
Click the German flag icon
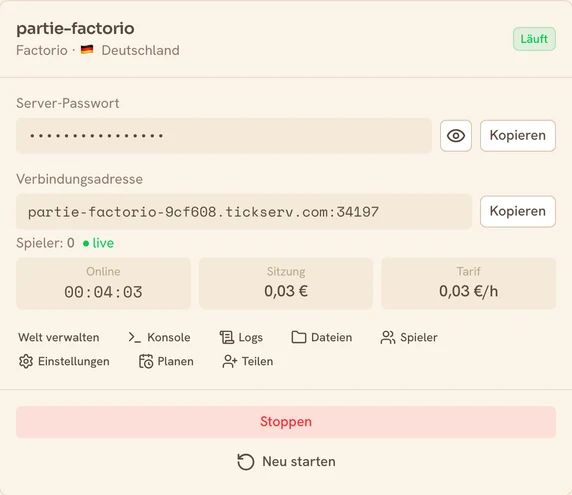[x=87, y=49]
